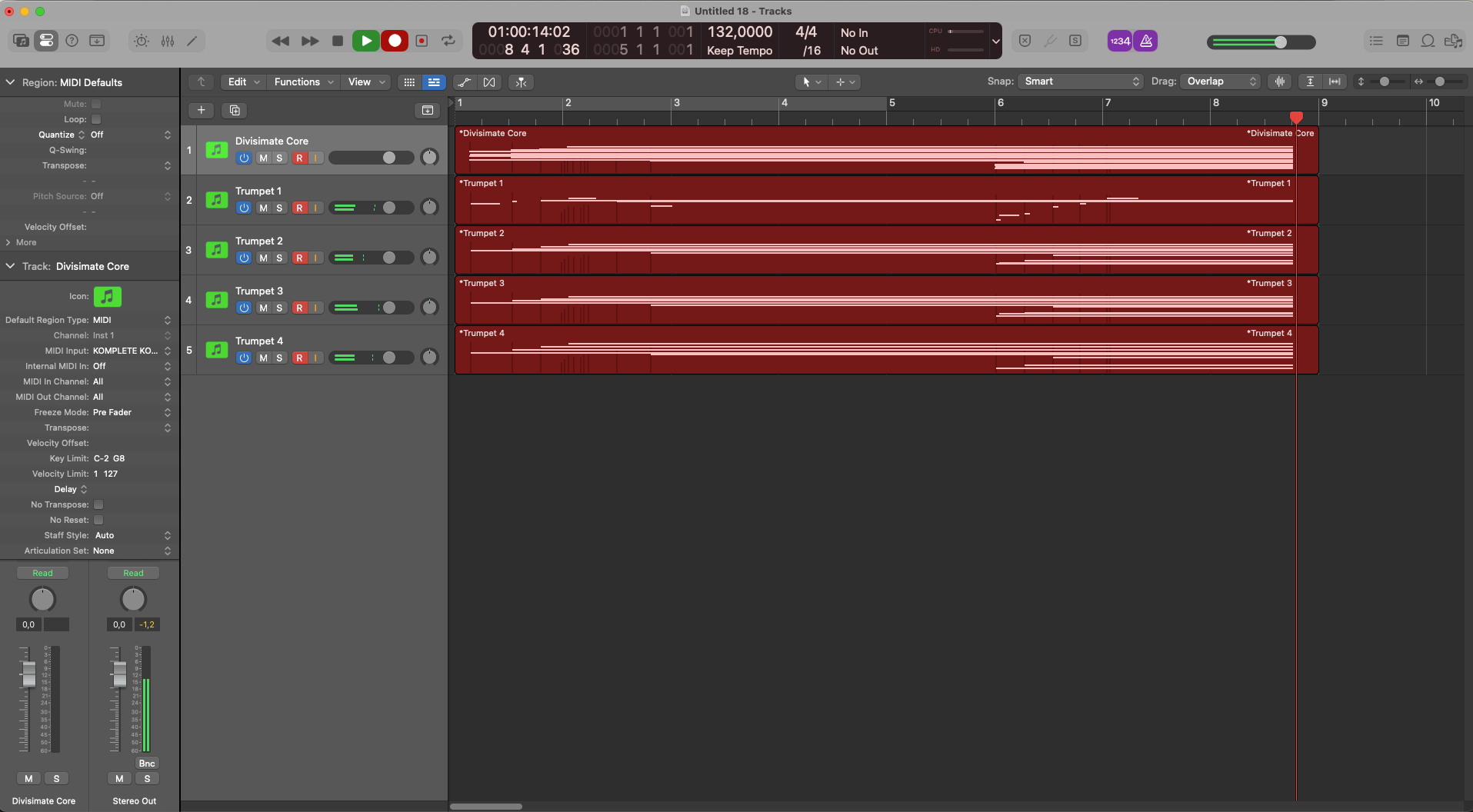Solo the Trumpet 3 track
Viewport: 1473px width, 812px height.
pos(279,308)
